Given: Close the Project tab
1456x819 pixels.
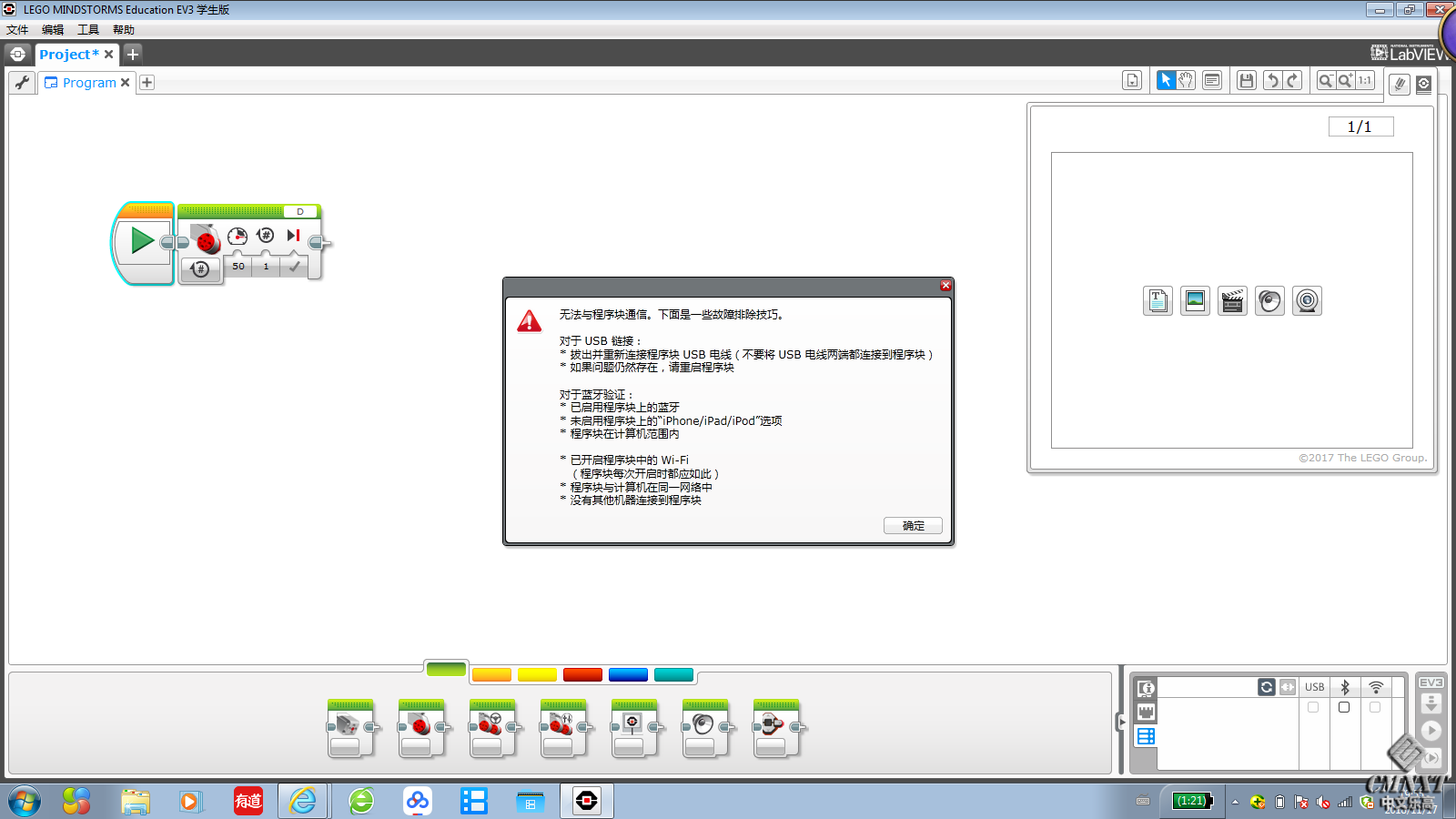Looking at the screenshot, I should pyautogui.click(x=109, y=54).
